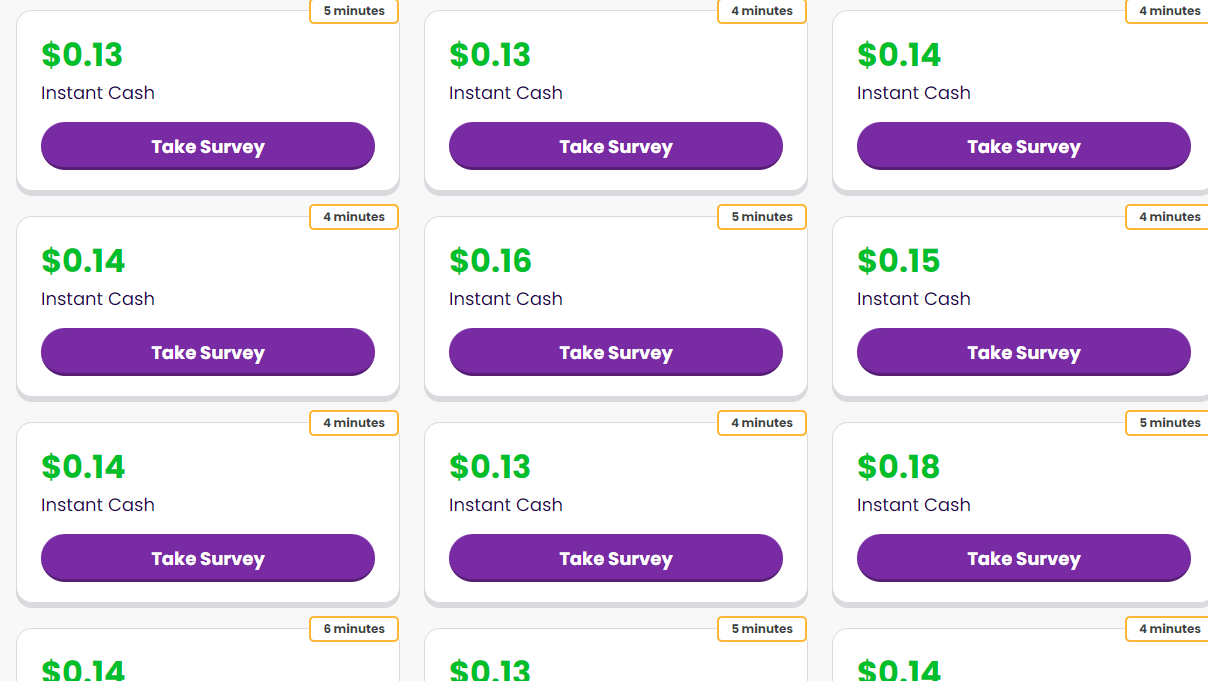
Task: Take the $0.16 Instant Cash survey
Action: click(x=615, y=351)
